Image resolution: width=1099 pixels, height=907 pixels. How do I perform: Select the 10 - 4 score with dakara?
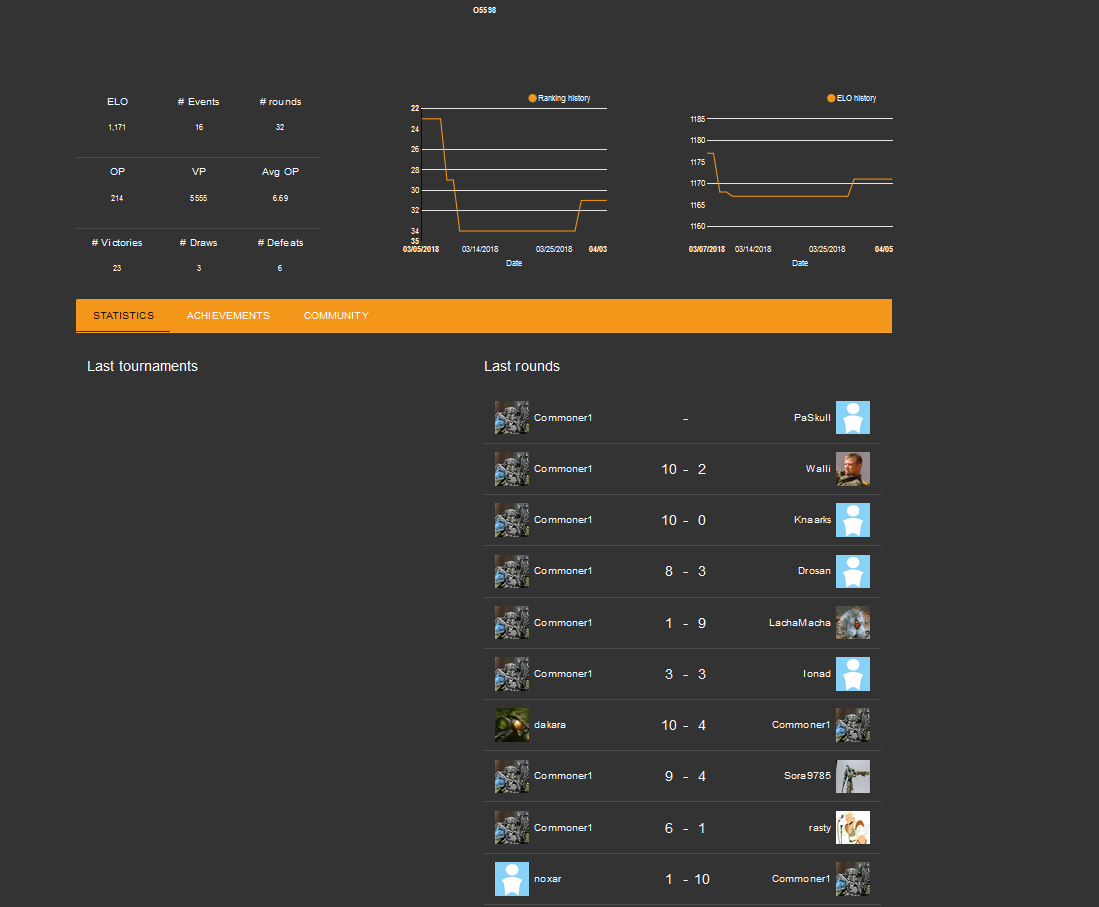(683, 725)
